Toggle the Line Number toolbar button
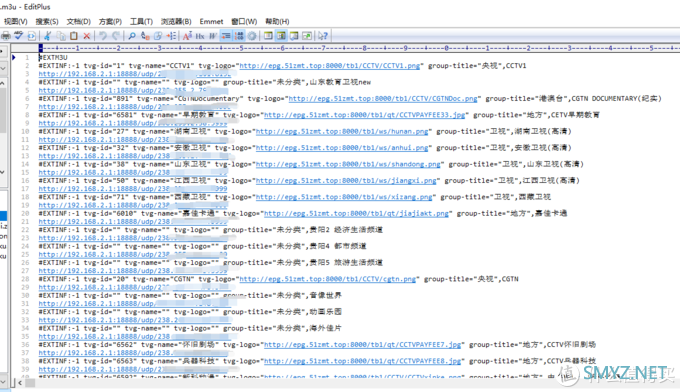Image resolution: width=680 pixels, height=392 pixels. [x=239, y=36]
